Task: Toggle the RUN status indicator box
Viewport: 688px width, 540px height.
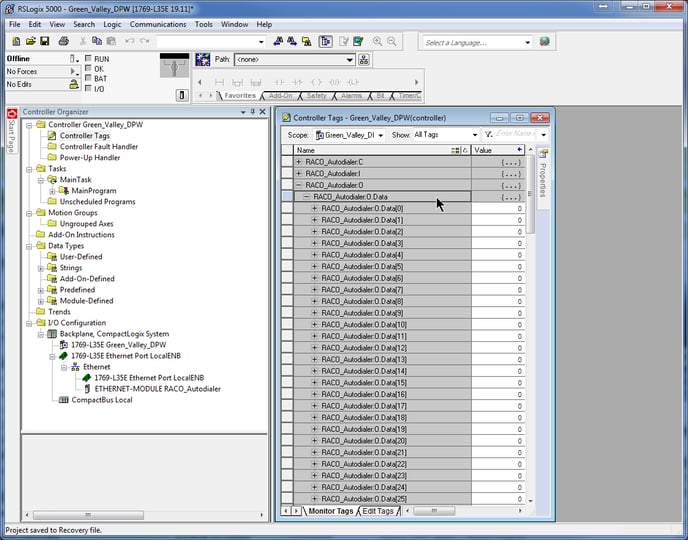Action: (x=89, y=59)
